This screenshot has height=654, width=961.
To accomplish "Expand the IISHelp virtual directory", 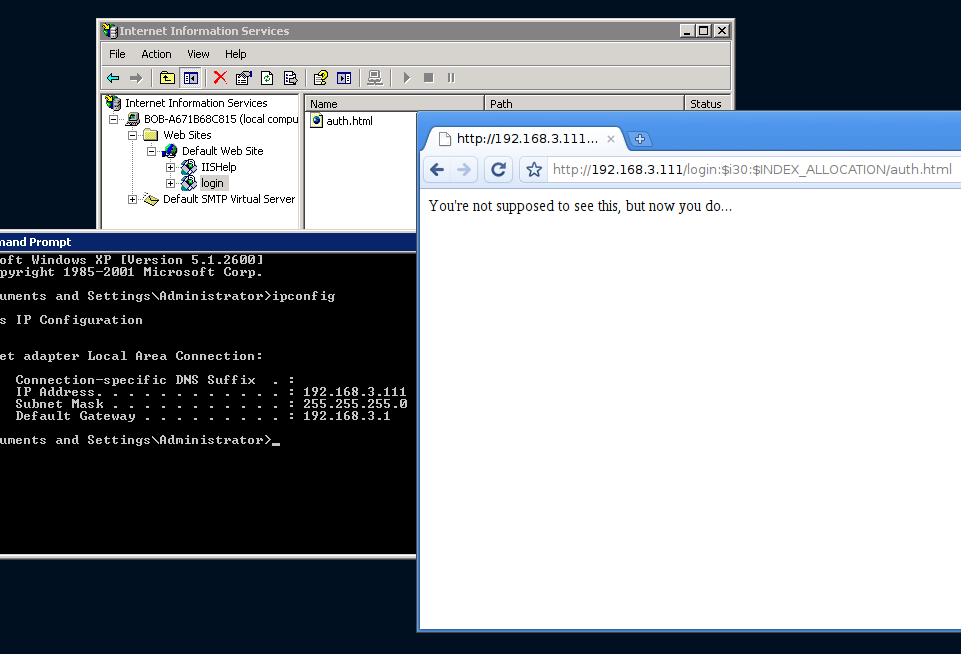I will (x=170, y=167).
